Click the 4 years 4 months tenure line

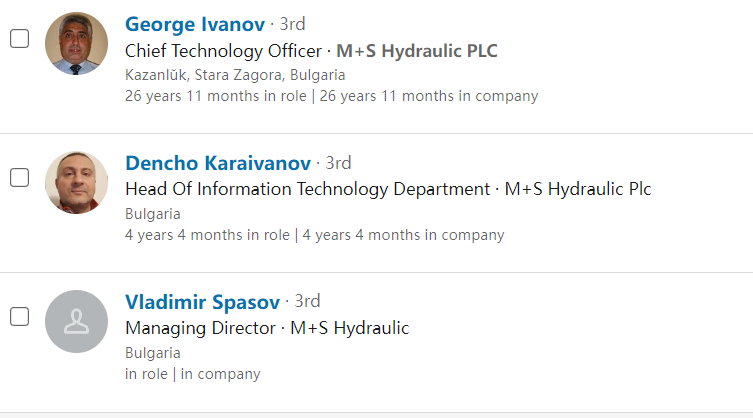click(314, 235)
